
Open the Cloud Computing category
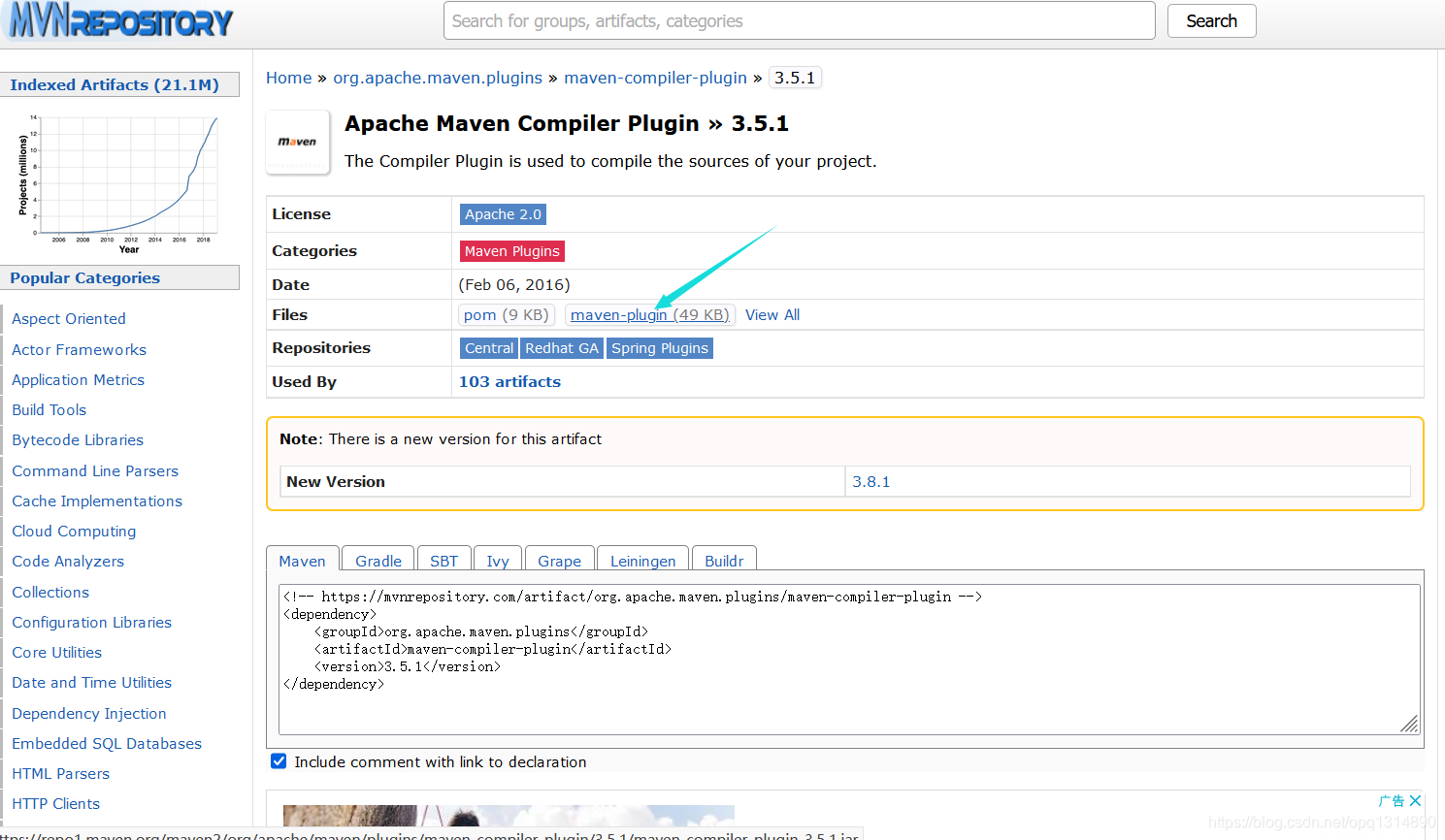(74, 531)
